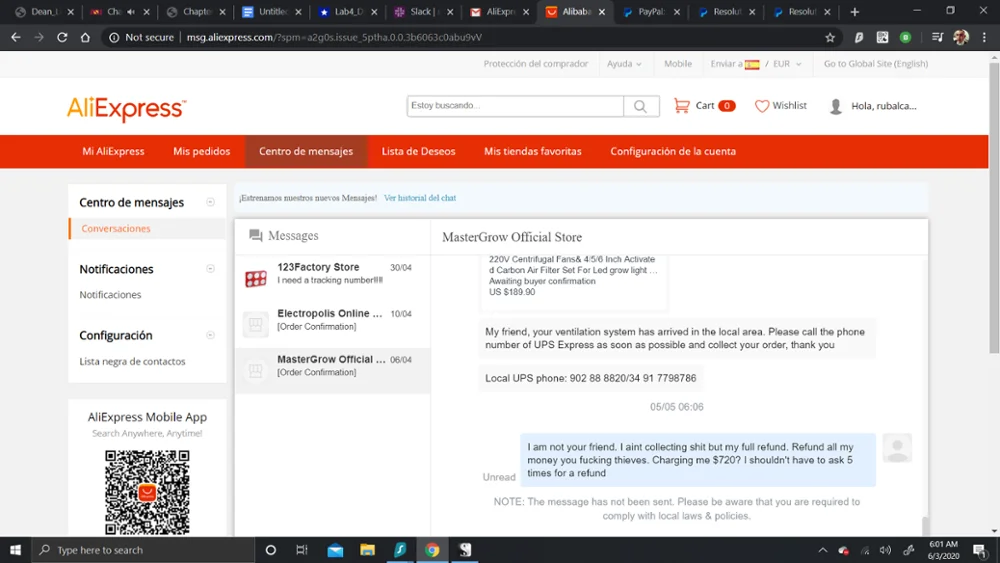1000x563 pixels.
Task: Collapse the Configuración section
Action: tap(210, 335)
